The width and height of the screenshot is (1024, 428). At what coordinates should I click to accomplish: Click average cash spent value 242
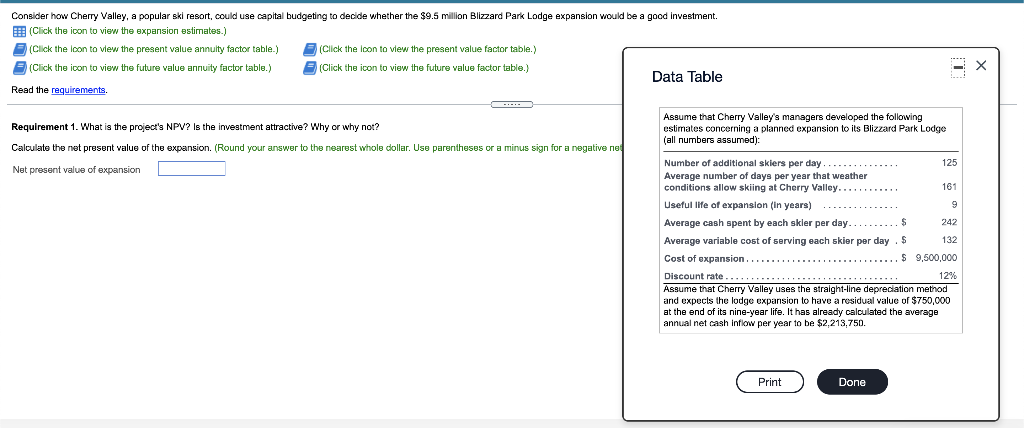click(949, 222)
